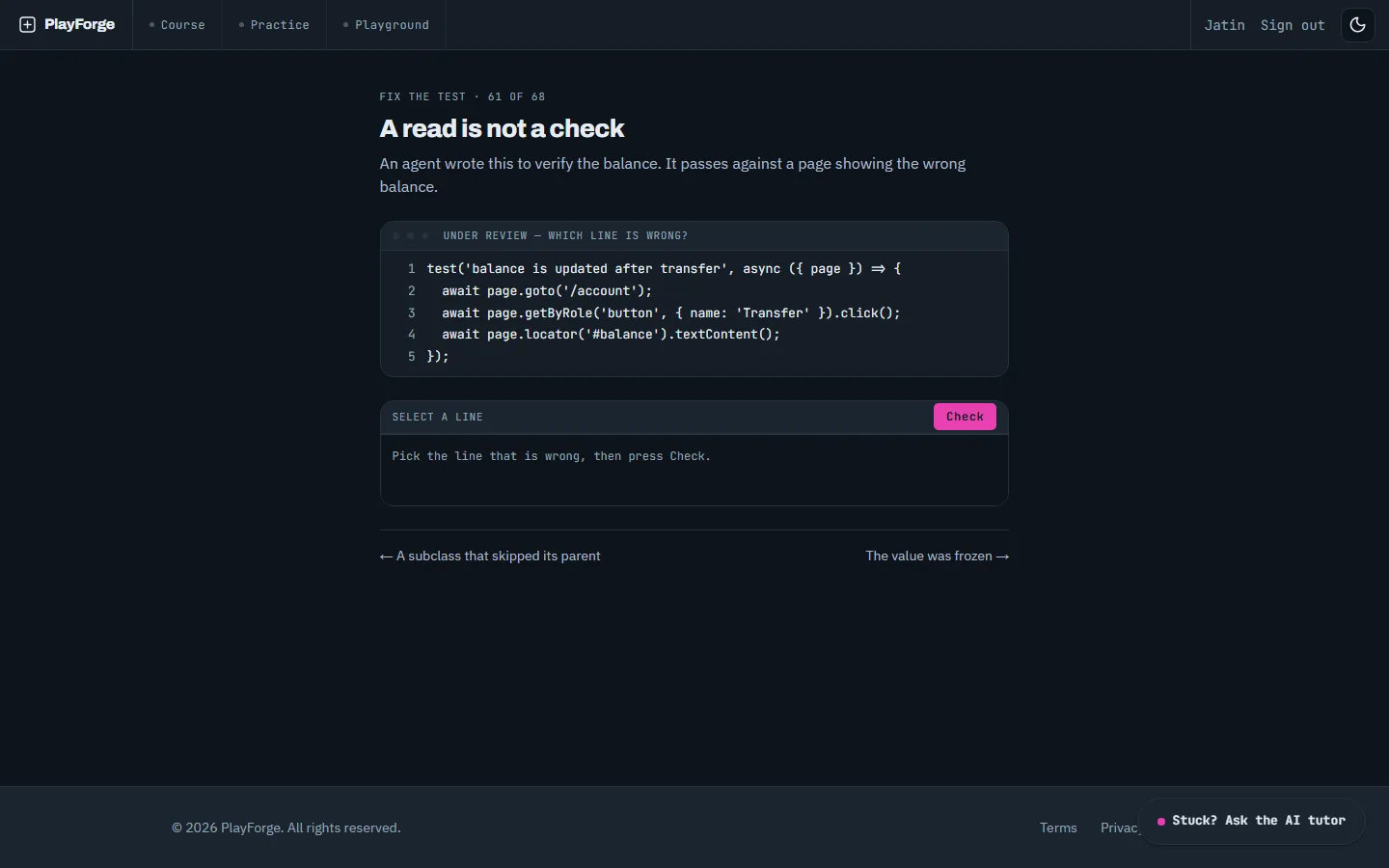
Task: Toggle dark mode with moon icon
Action: pyautogui.click(x=1358, y=25)
